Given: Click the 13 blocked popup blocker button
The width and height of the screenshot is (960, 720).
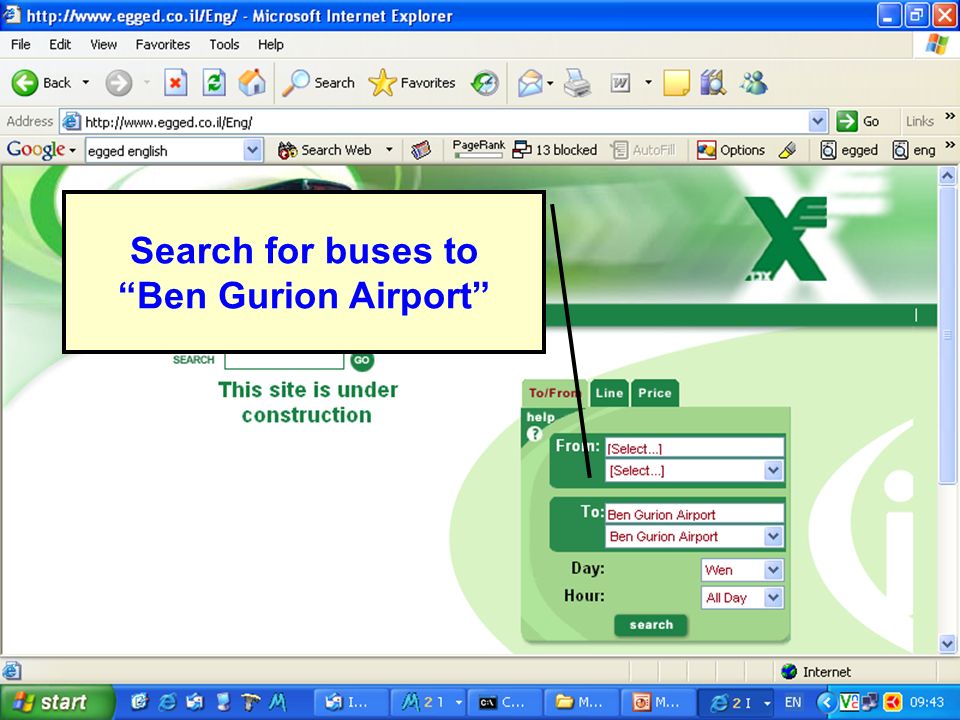Looking at the screenshot, I should coord(555,150).
